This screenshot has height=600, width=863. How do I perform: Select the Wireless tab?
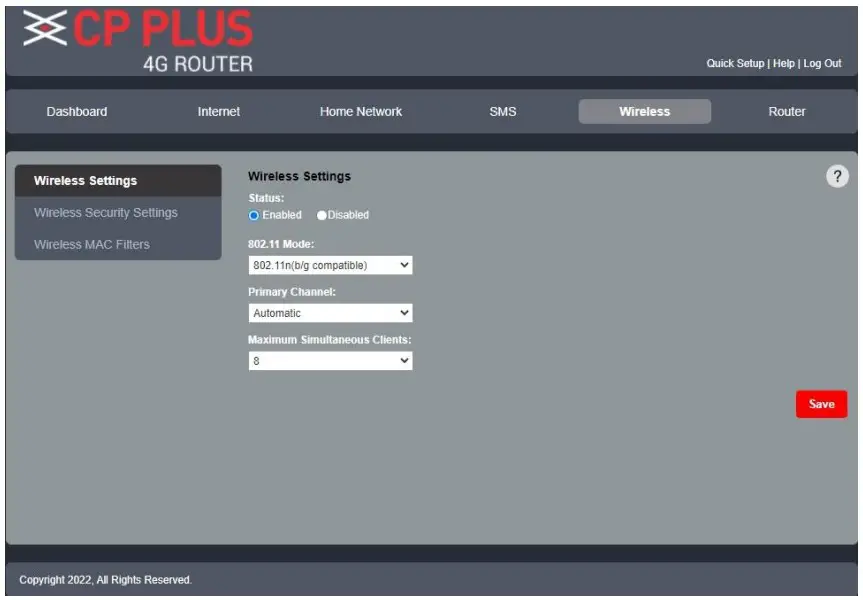click(644, 112)
